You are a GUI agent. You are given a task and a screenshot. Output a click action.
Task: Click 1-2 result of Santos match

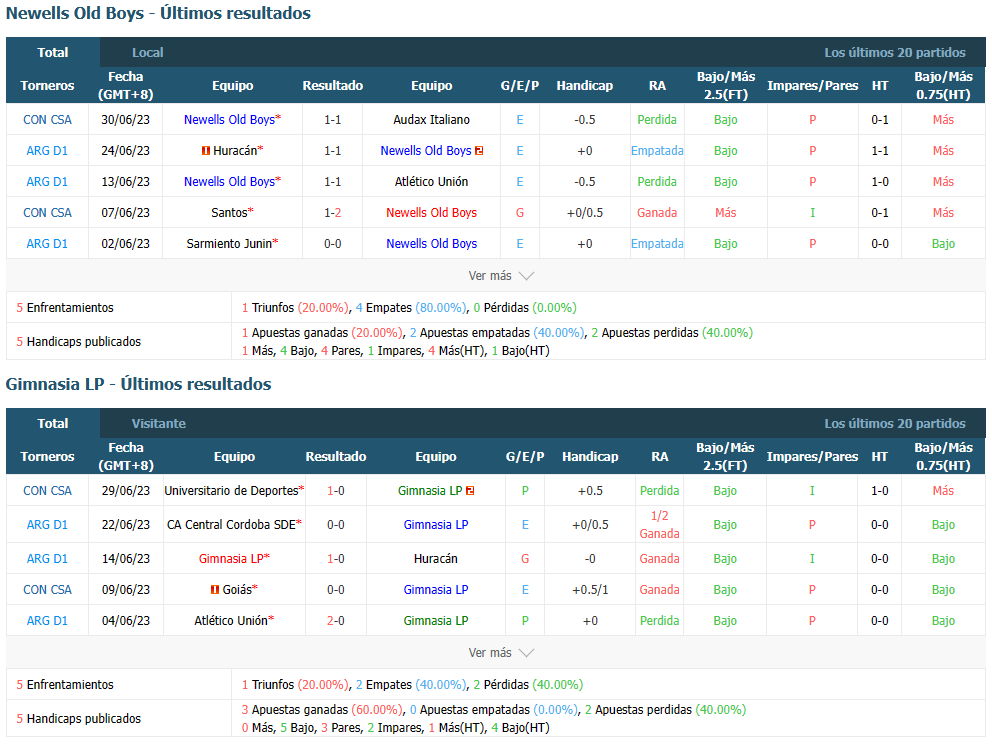point(333,213)
